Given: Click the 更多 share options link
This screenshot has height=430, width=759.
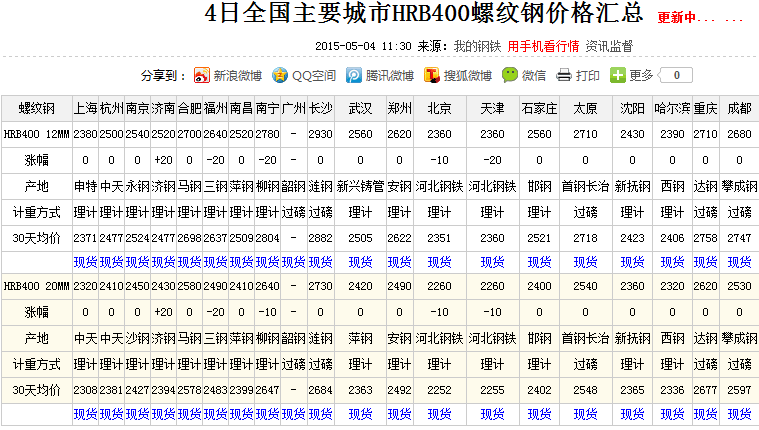Looking at the screenshot, I should [x=641, y=76].
